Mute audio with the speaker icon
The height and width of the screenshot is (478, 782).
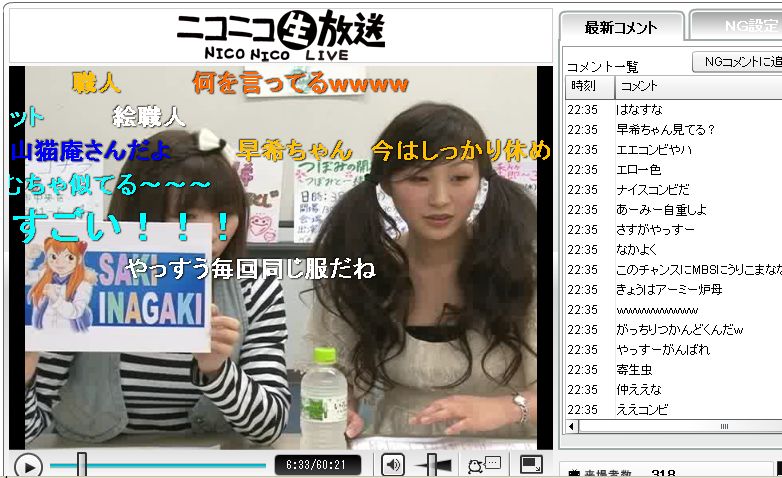click(393, 465)
